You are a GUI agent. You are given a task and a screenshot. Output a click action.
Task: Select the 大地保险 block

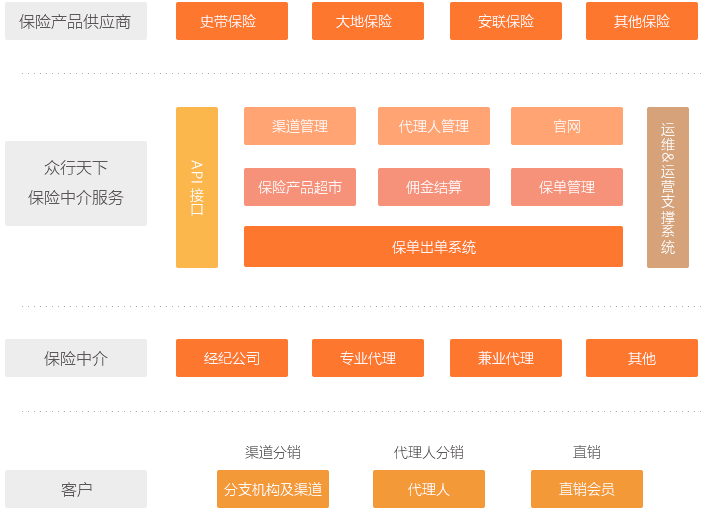point(367,21)
